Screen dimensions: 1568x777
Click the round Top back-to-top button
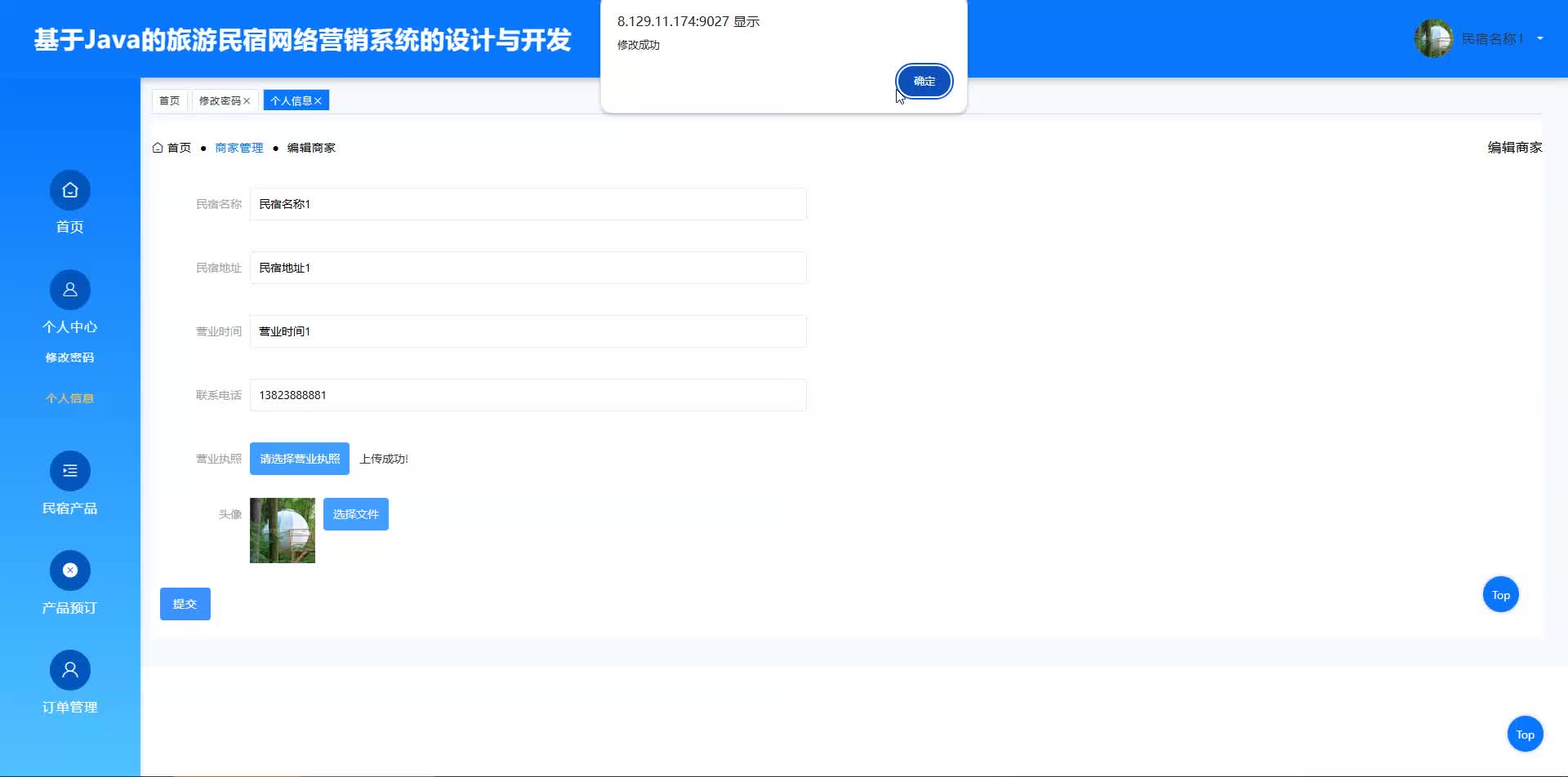1500,594
